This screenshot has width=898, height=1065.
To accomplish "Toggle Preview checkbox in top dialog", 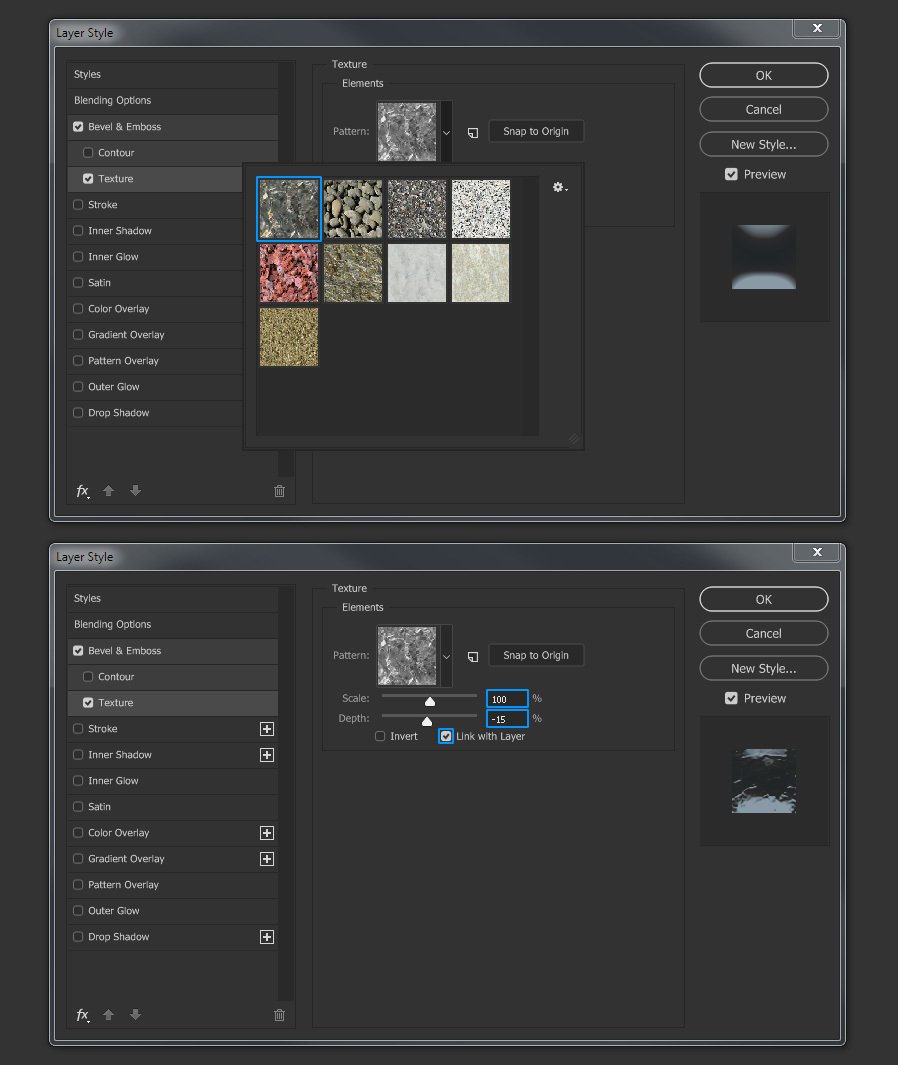I will tap(731, 174).
